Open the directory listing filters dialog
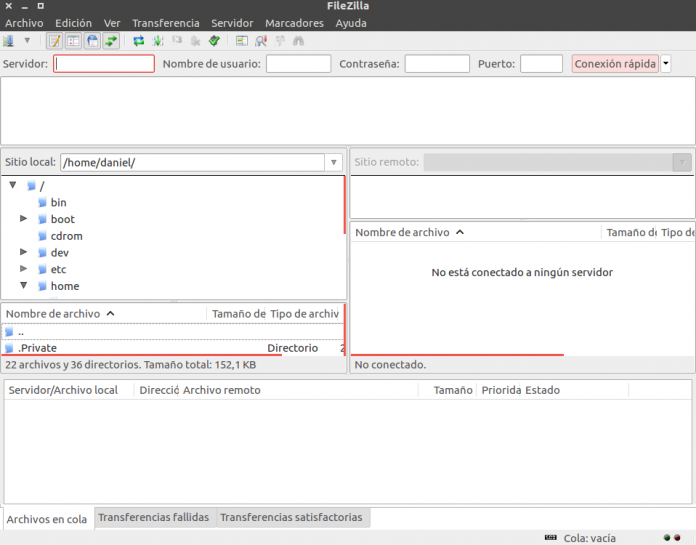 click(242, 41)
